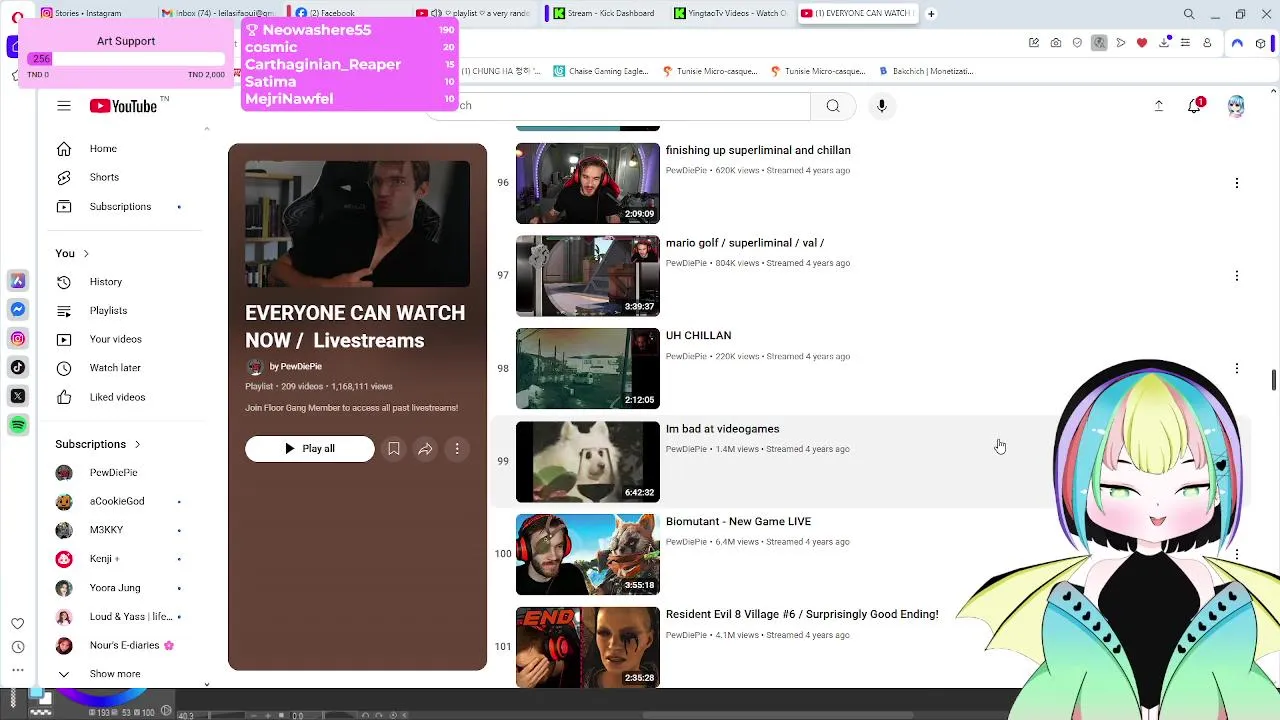Click the 'Chaise Gaming Eagle' bookmark
This screenshot has height=720, width=1280.
click(602, 71)
